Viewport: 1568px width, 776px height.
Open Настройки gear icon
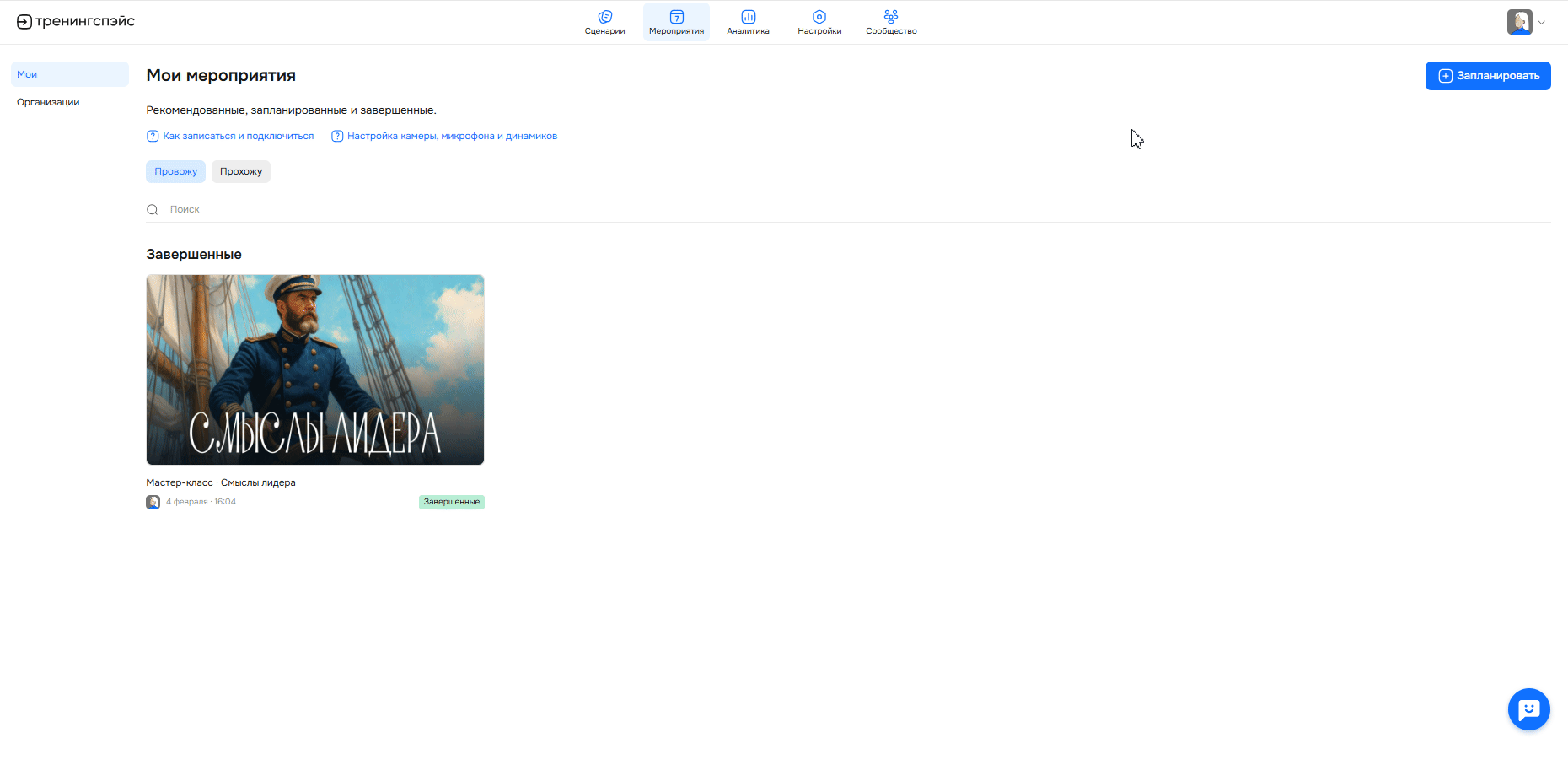[x=819, y=17]
